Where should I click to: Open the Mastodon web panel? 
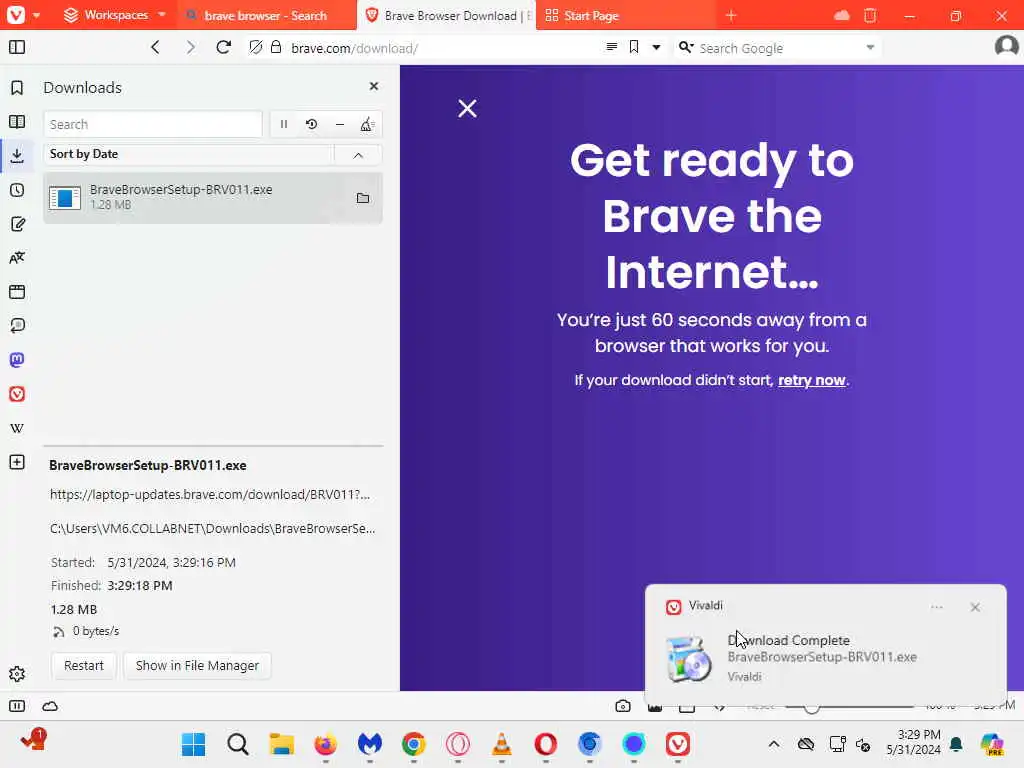(x=17, y=360)
